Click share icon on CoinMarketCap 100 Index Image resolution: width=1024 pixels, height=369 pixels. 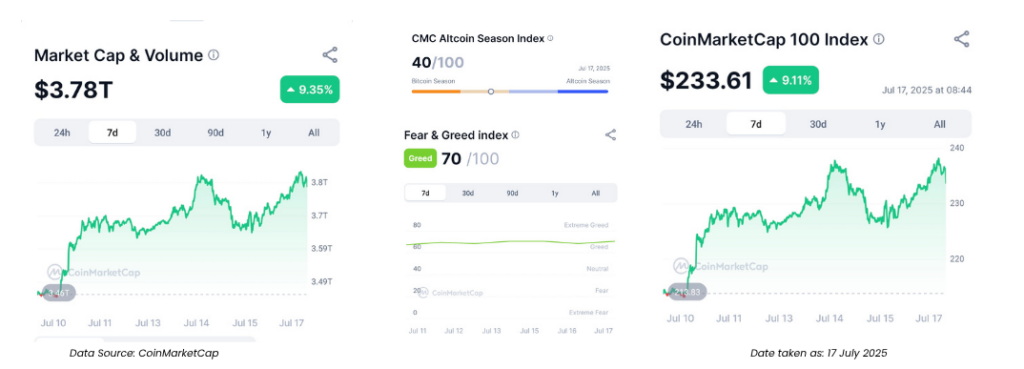pos(962,39)
